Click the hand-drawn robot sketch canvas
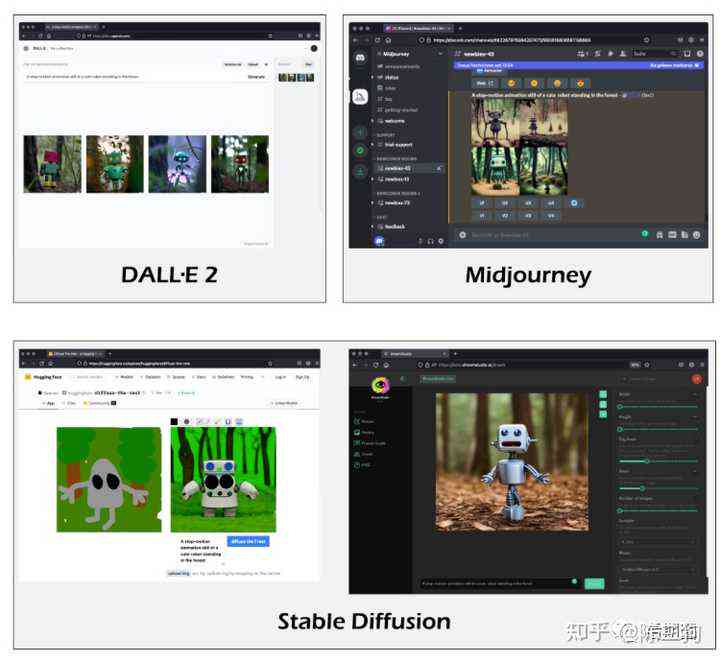Viewport: 720px width, 663px height. click(109, 480)
